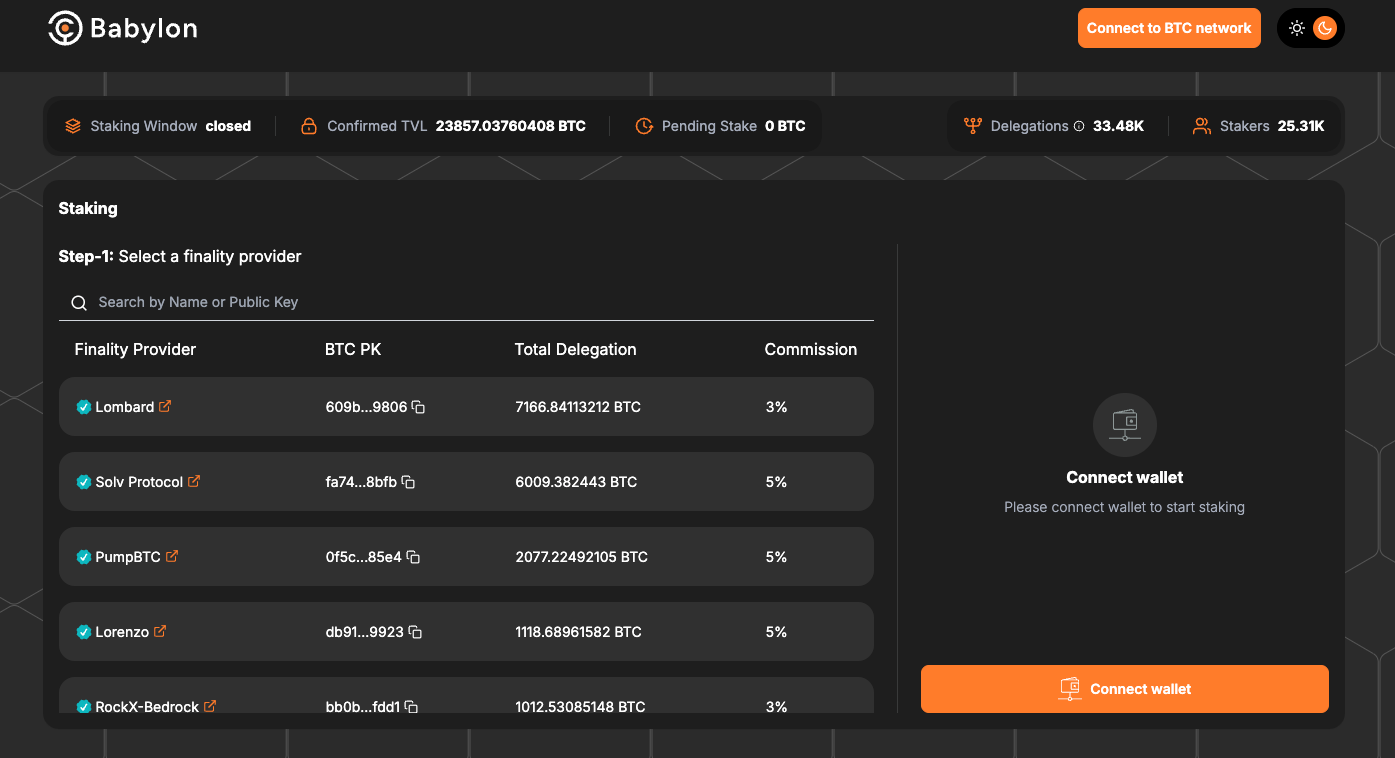This screenshot has height=758, width=1395.
Task: Open RockX-Bedrock external link icon
Action: pos(210,706)
